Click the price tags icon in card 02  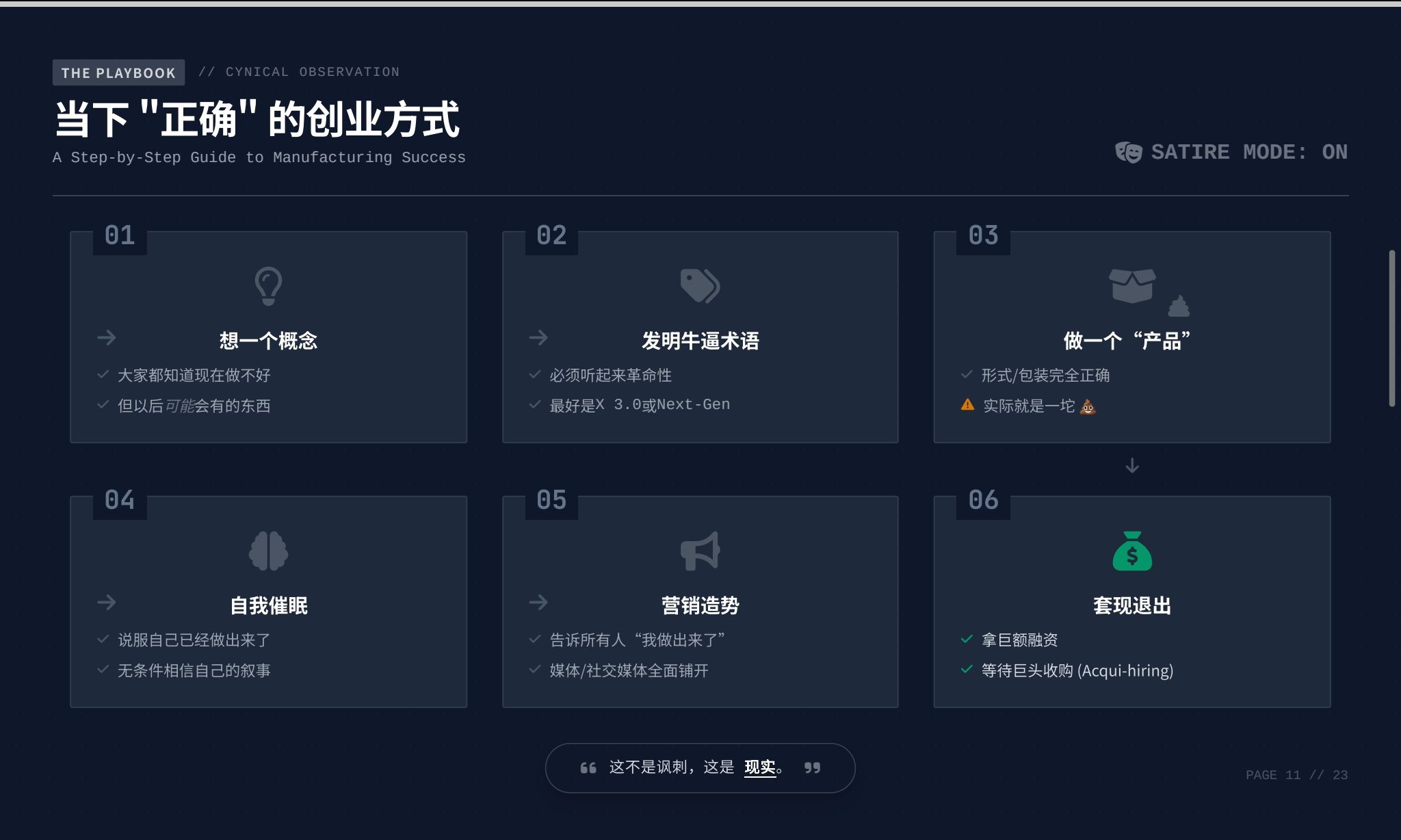700,286
